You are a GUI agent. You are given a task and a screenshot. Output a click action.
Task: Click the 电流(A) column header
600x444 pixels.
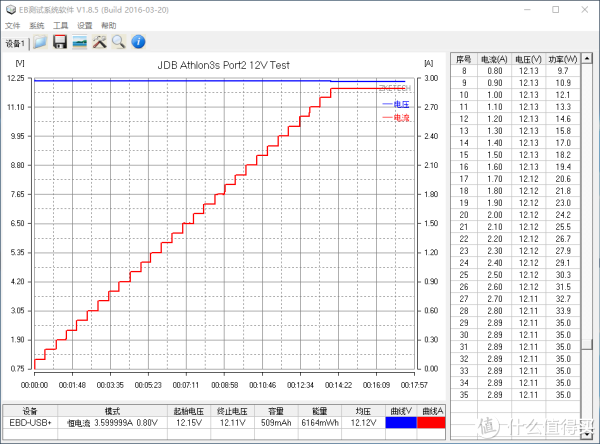click(494, 59)
